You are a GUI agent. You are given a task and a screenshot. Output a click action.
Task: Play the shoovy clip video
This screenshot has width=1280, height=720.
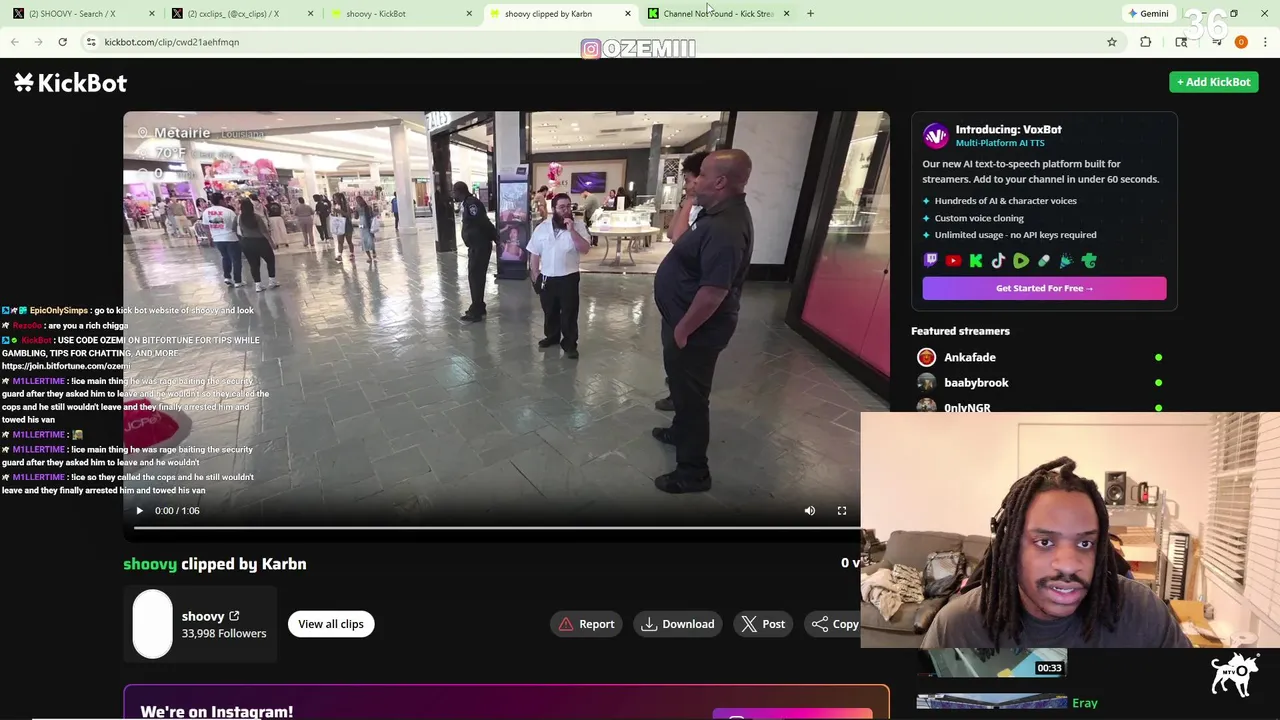[139, 511]
